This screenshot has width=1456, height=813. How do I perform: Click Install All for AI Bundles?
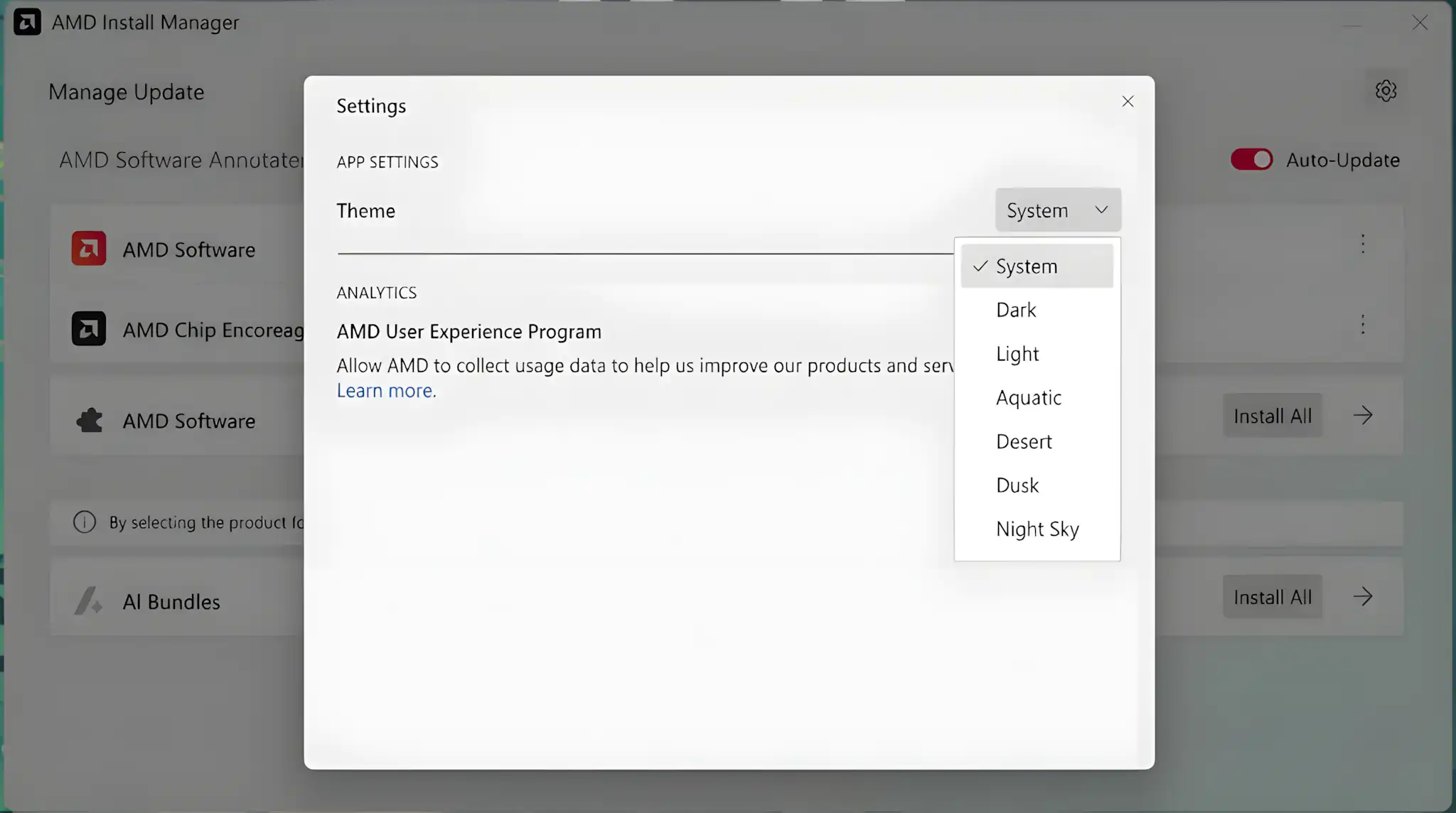1273,597
